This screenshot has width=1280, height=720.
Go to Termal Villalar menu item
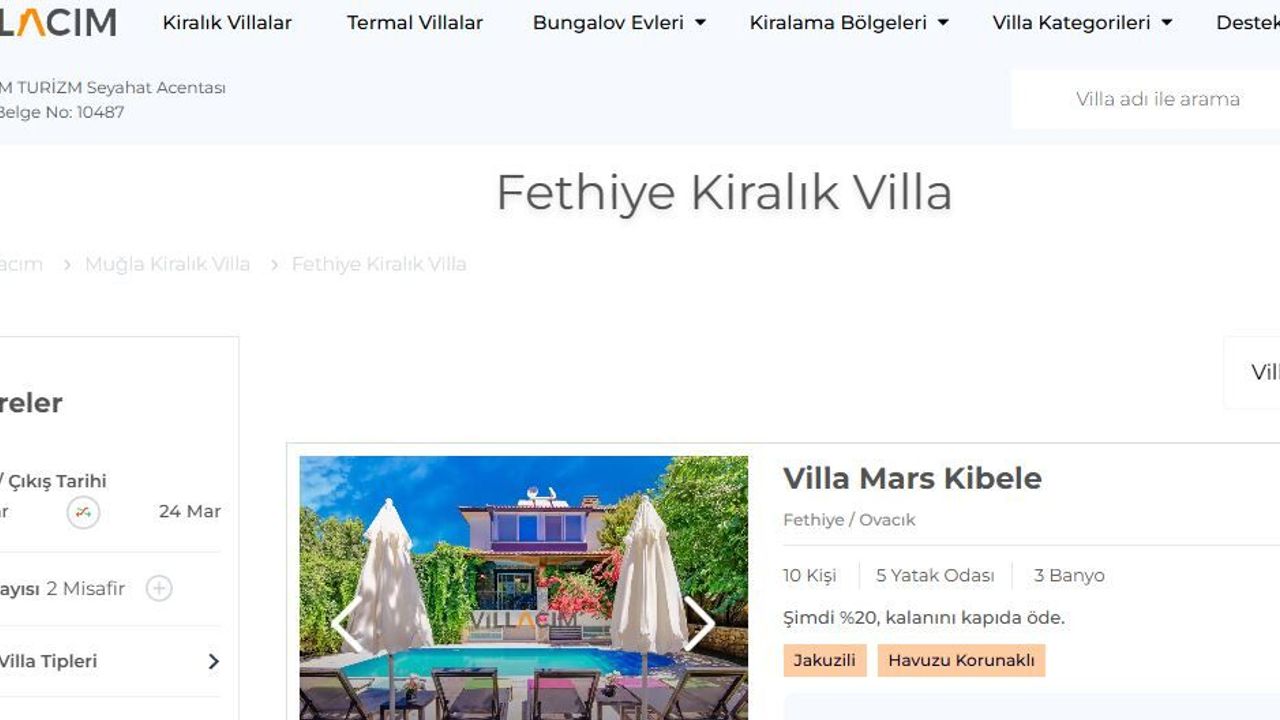tap(415, 22)
